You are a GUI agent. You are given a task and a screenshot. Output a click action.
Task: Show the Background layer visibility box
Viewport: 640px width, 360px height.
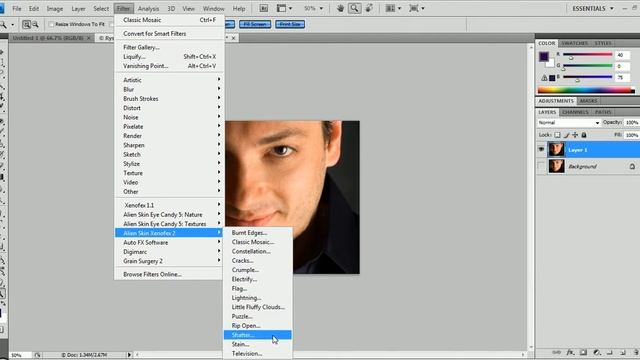541,166
